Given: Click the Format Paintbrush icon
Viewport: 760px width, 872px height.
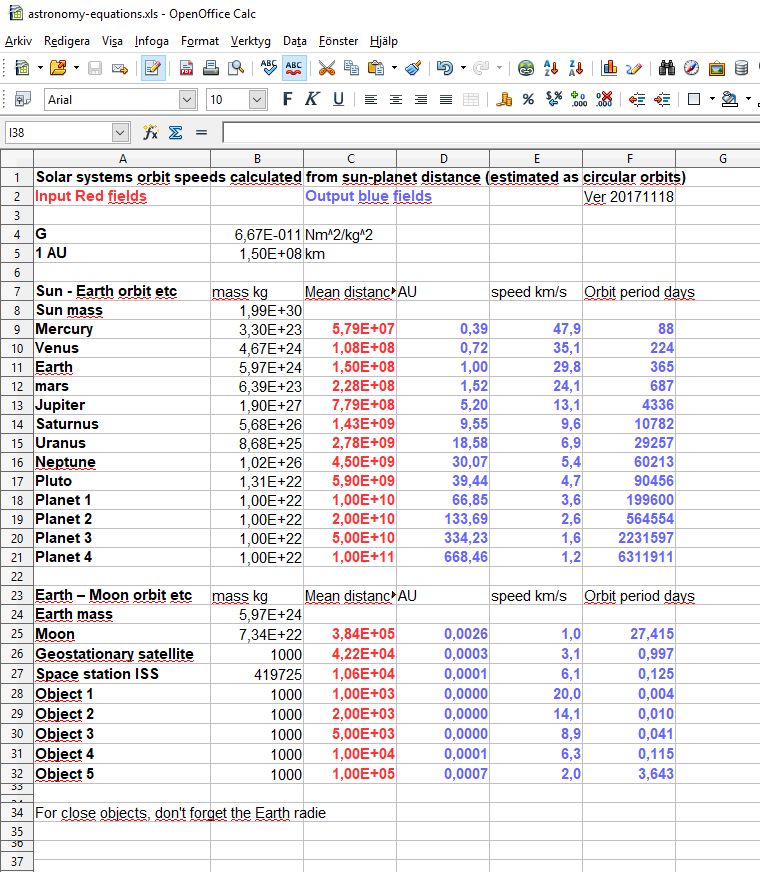Looking at the screenshot, I should click(x=413, y=68).
